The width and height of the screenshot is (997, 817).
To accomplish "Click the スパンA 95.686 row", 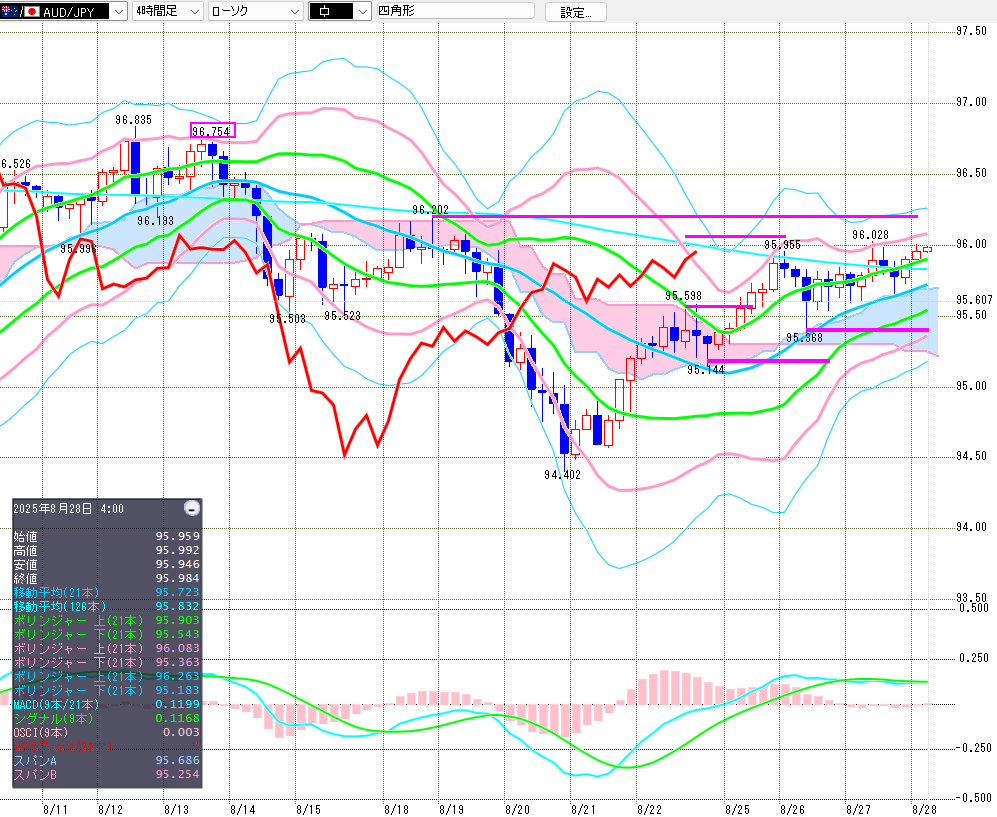I will click(107, 760).
